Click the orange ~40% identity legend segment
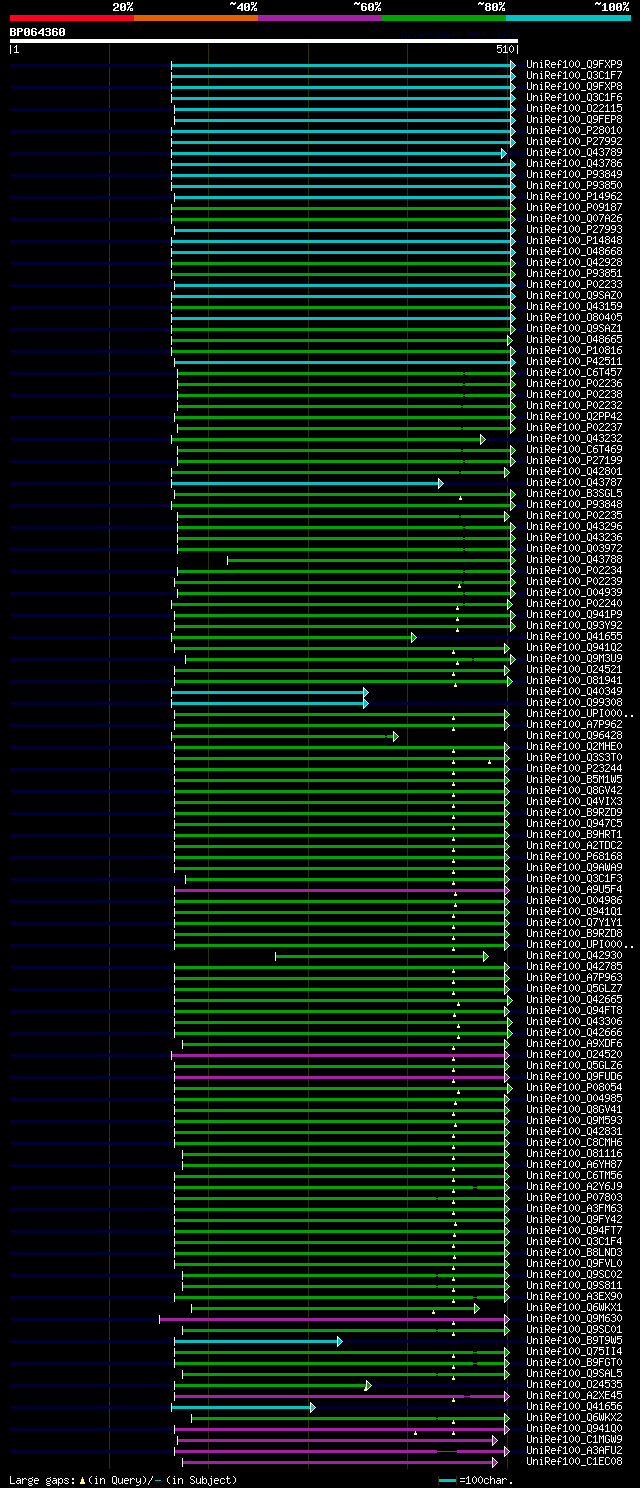Screen dimensions: 640x1488 196,18
